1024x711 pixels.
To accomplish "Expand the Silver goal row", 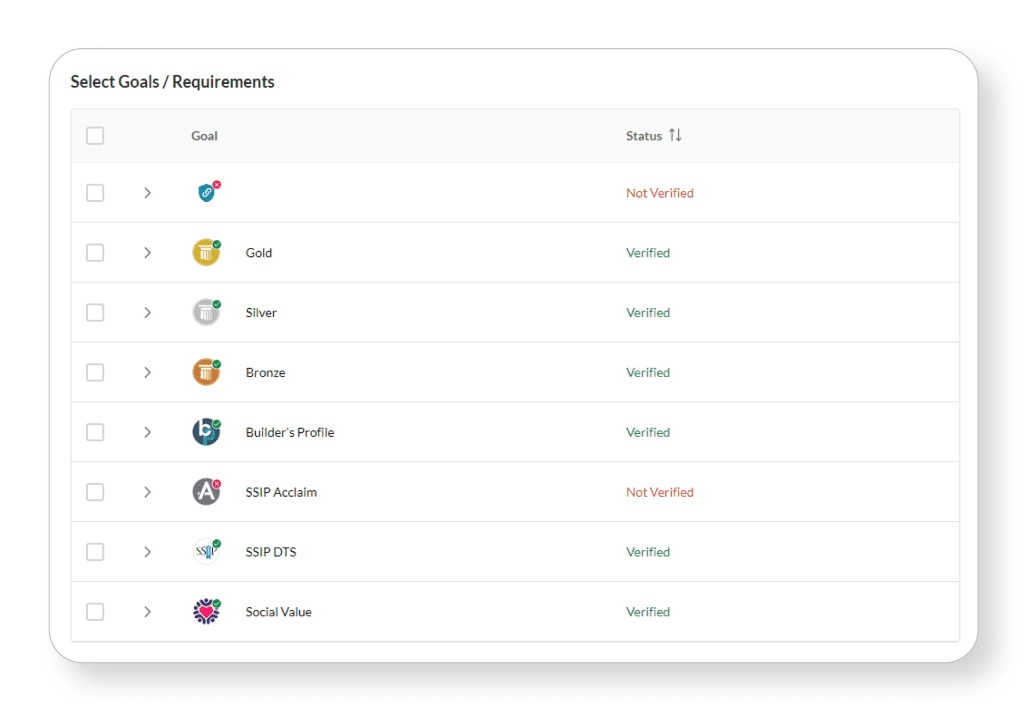I will (x=147, y=313).
